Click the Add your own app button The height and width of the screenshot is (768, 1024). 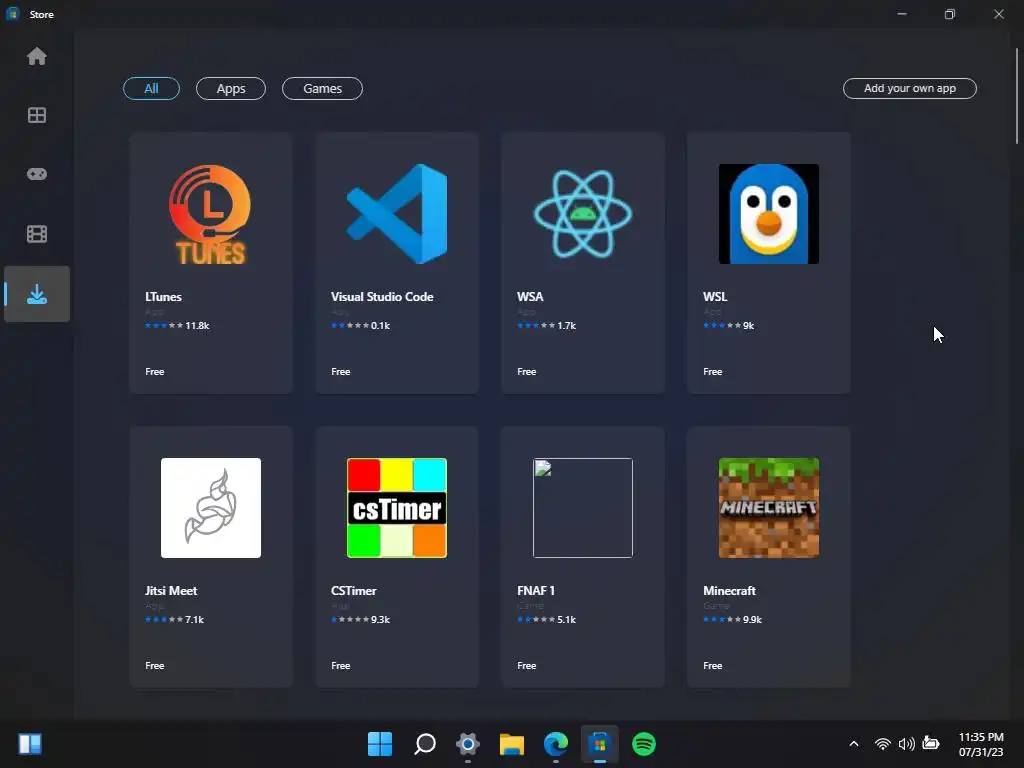910,88
